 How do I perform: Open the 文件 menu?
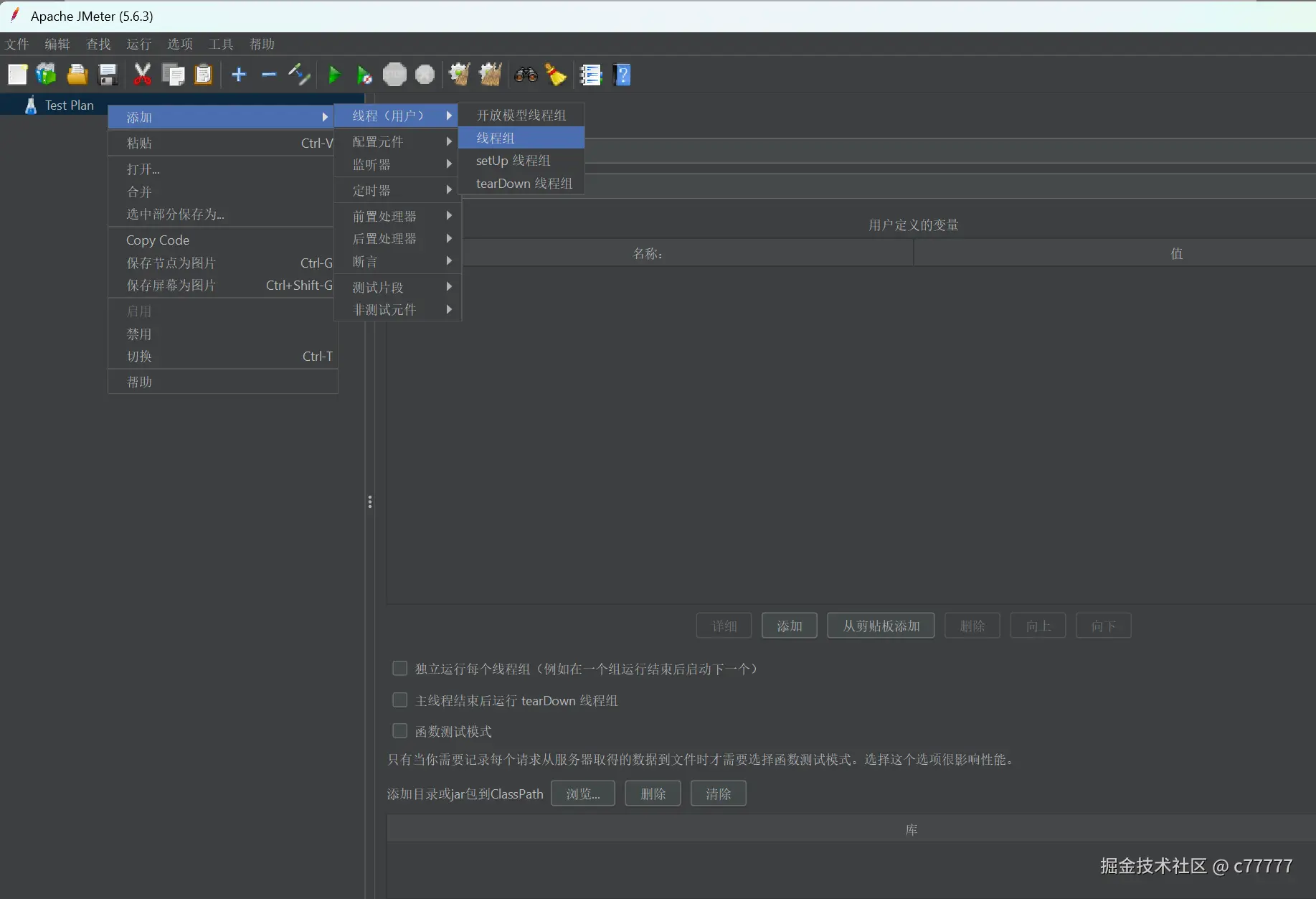[x=17, y=44]
